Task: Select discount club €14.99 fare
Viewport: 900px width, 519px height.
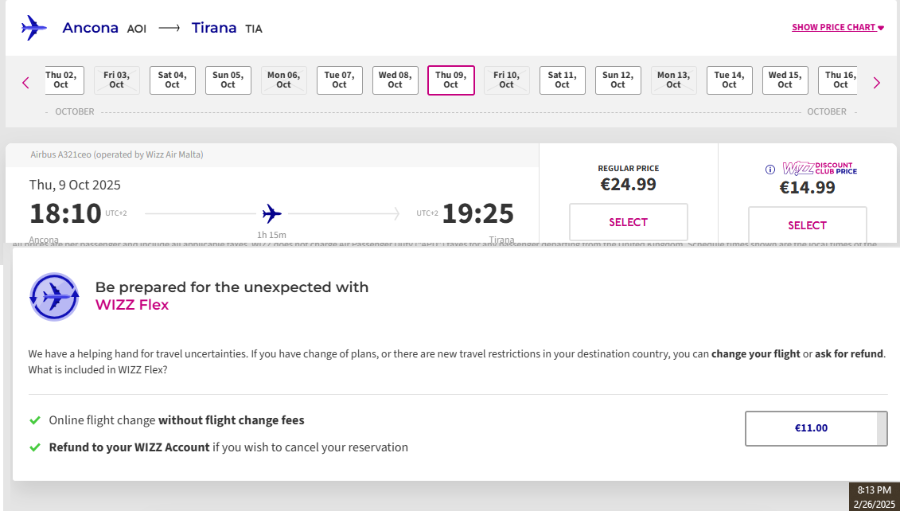Action: point(807,225)
